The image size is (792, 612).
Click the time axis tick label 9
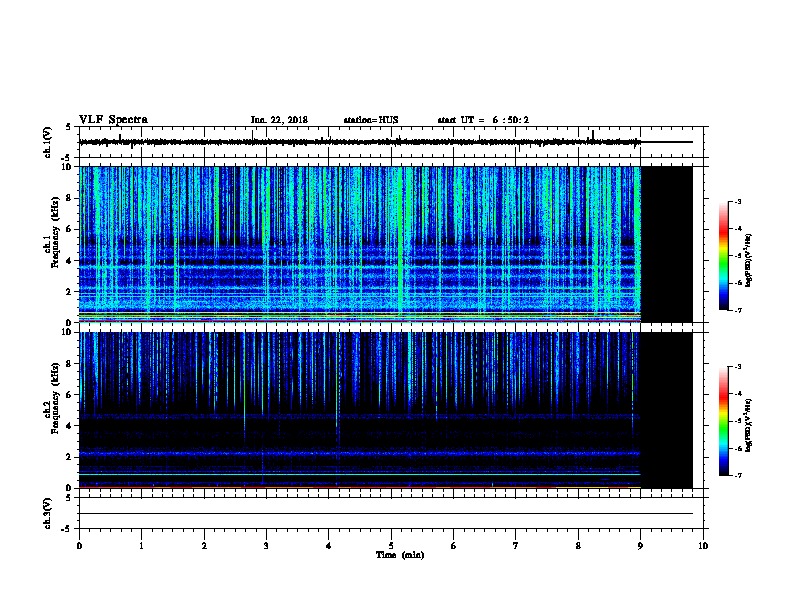(x=640, y=545)
